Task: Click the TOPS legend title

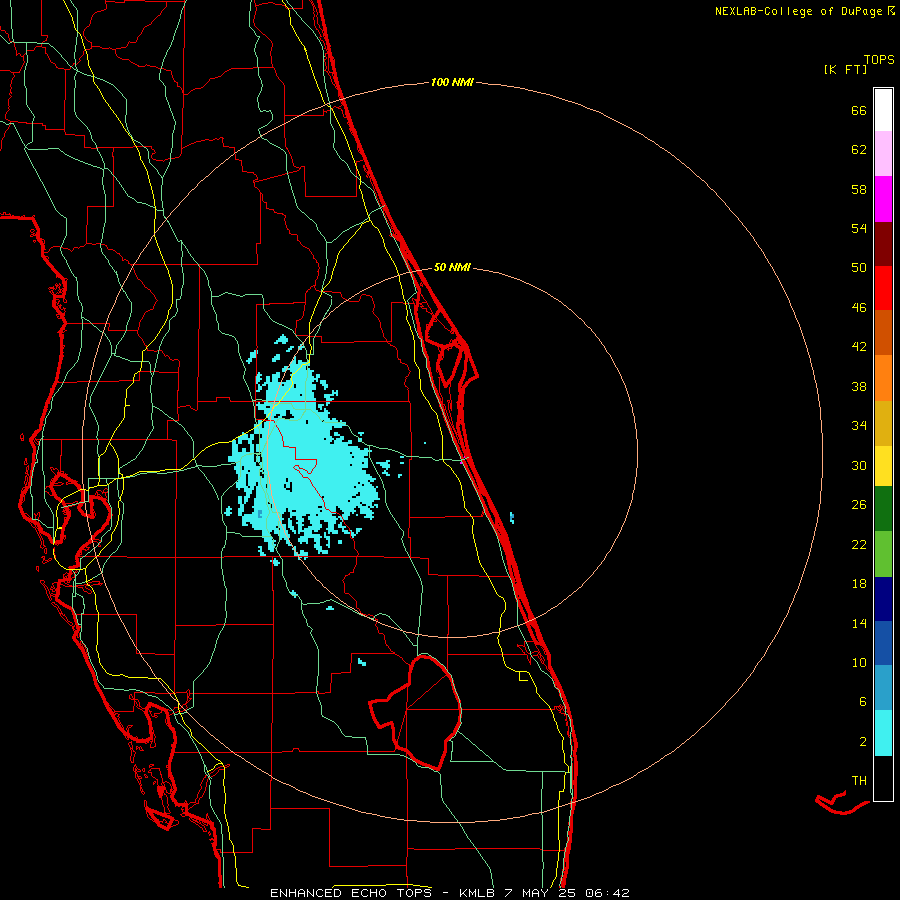Action: 879,60
